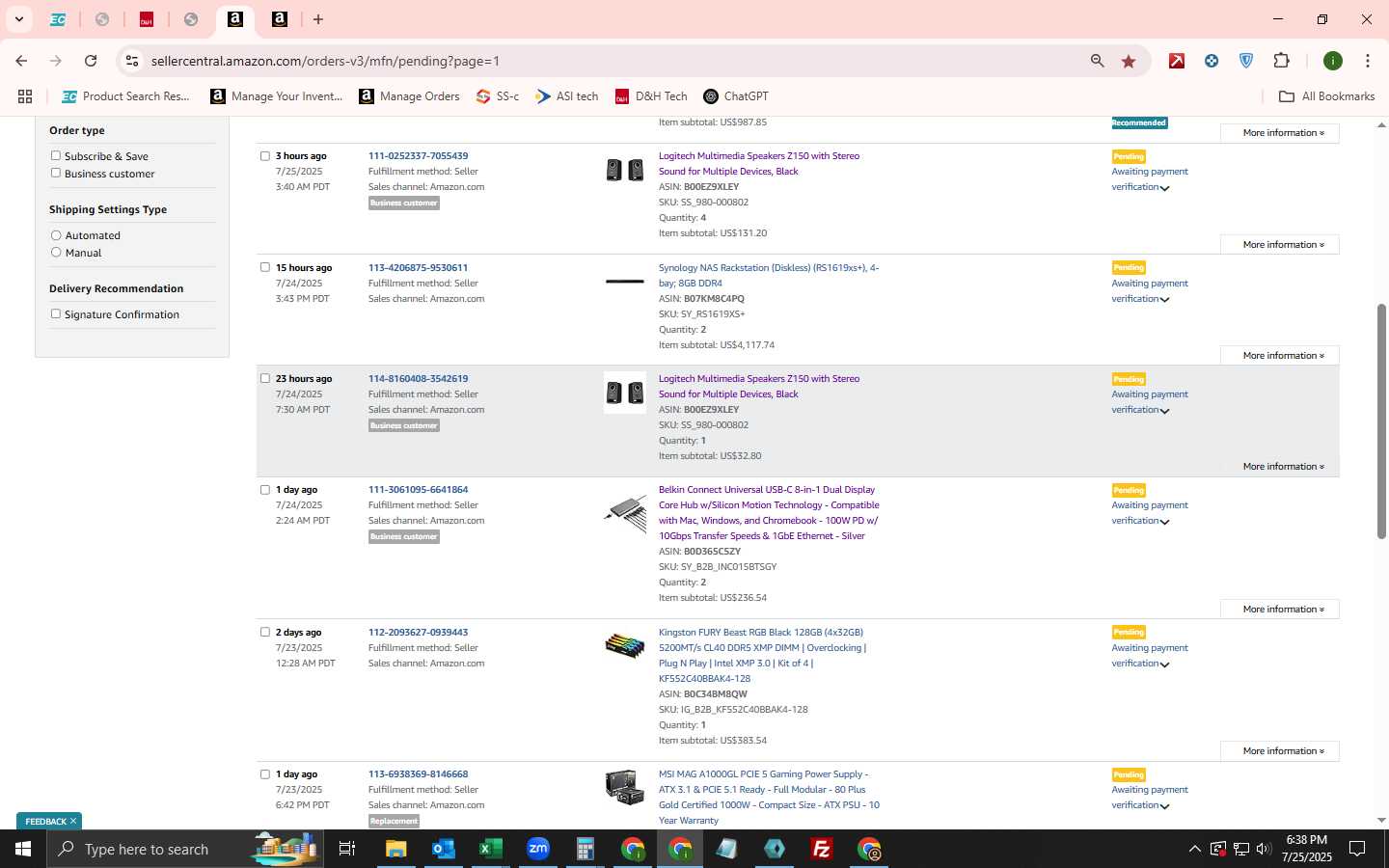The image size is (1389, 868).
Task: Select order 114-8160408-3542619 checkbox
Action: click(x=265, y=378)
